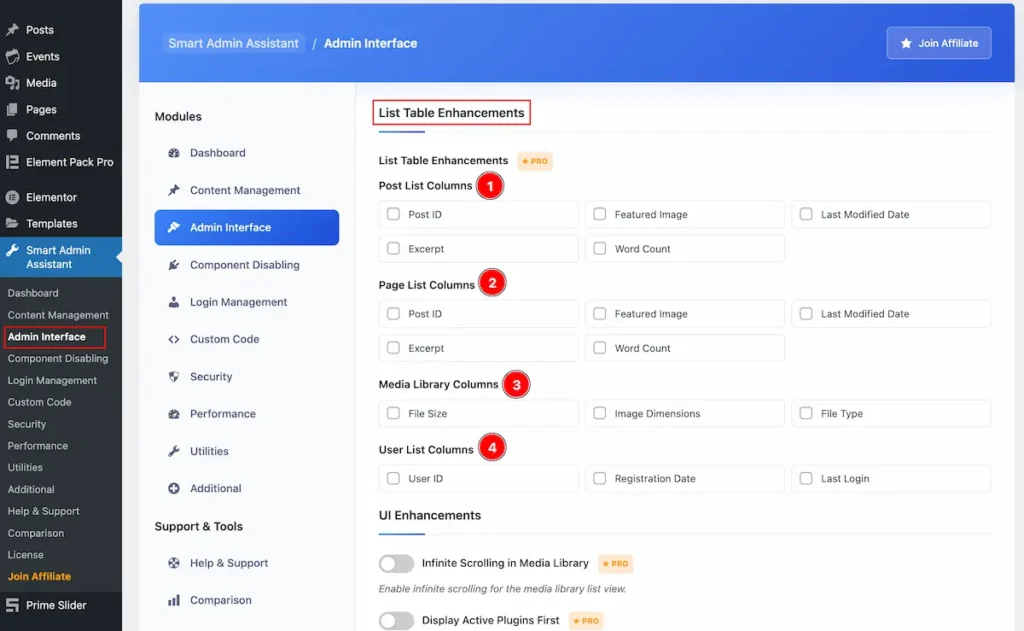Click the star icon in Join Affiliate button

point(906,43)
